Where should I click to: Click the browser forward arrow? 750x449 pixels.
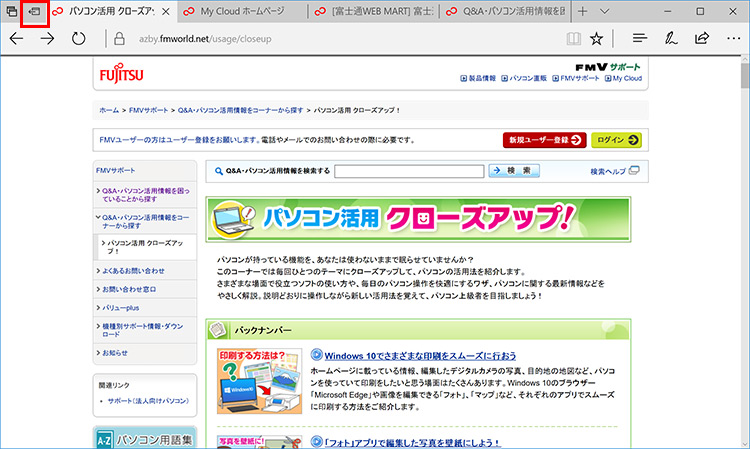[47, 39]
